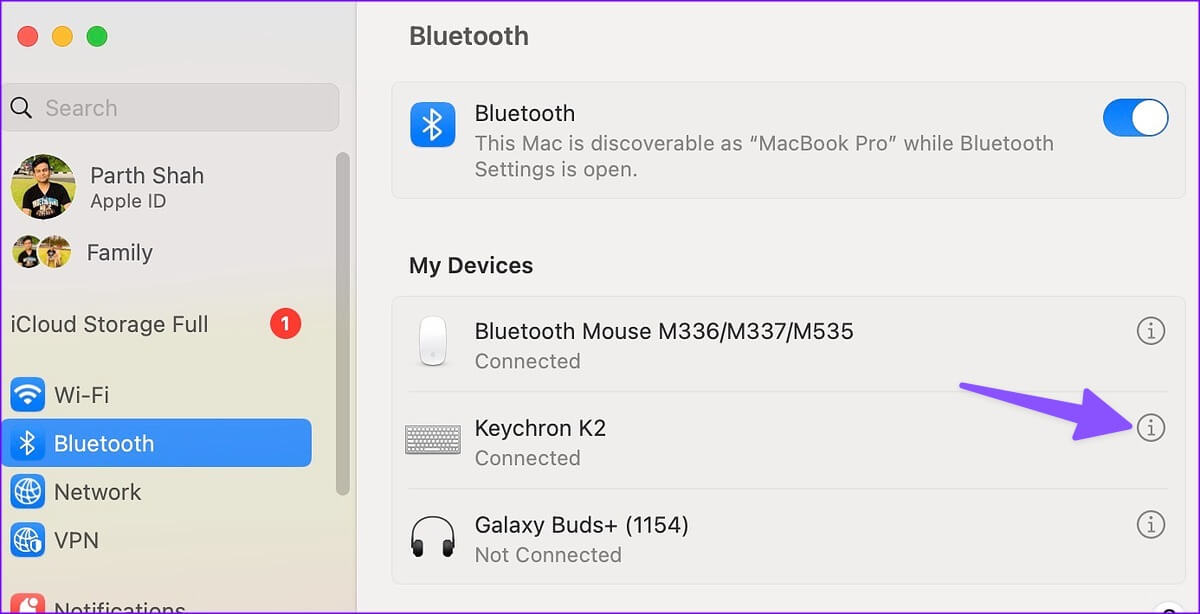Click the Network globe icon in sidebar
Viewport: 1200px width, 614px height.
pos(28,492)
